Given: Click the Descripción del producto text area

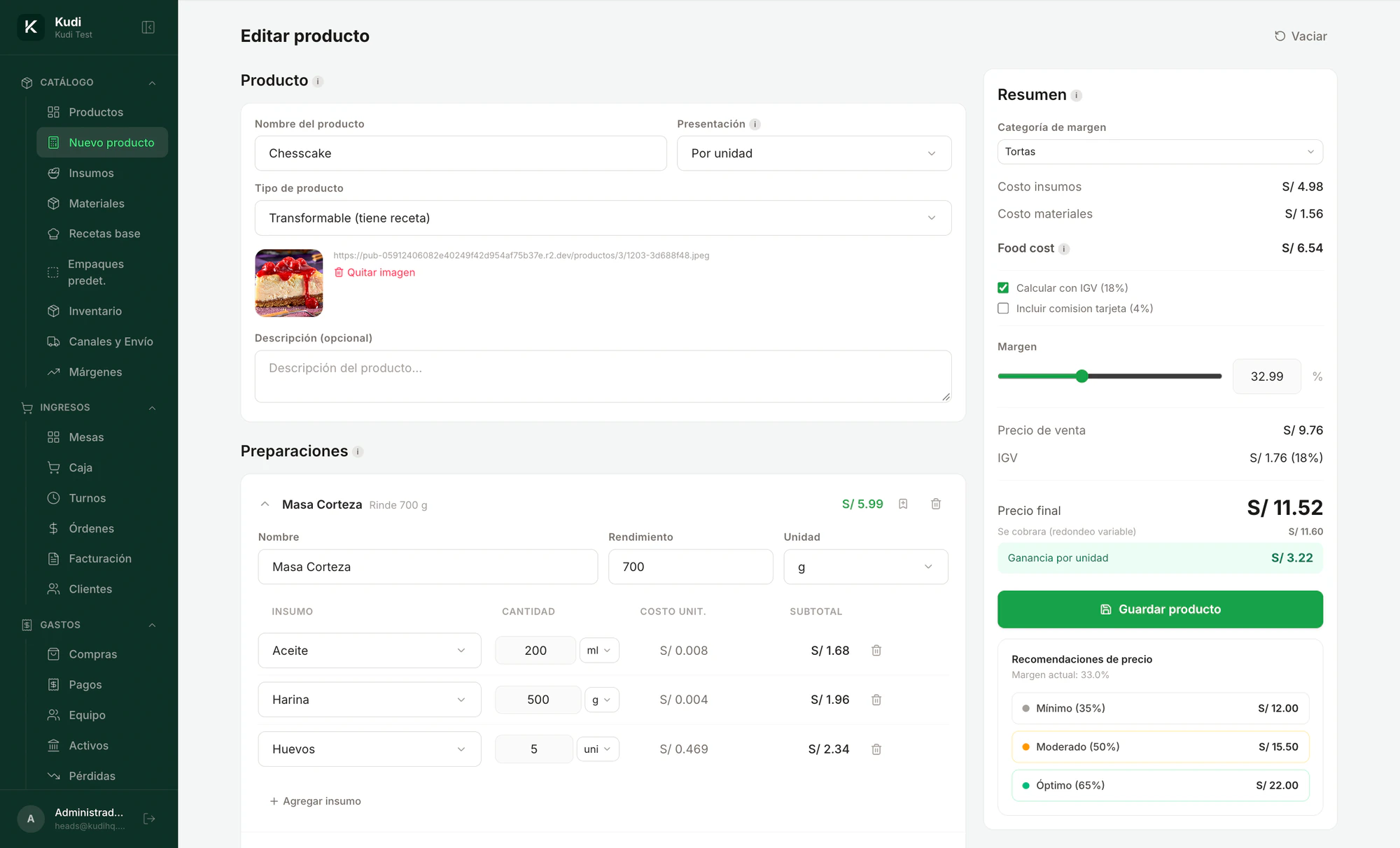Looking at the screenshot, I should click(603, 376).
